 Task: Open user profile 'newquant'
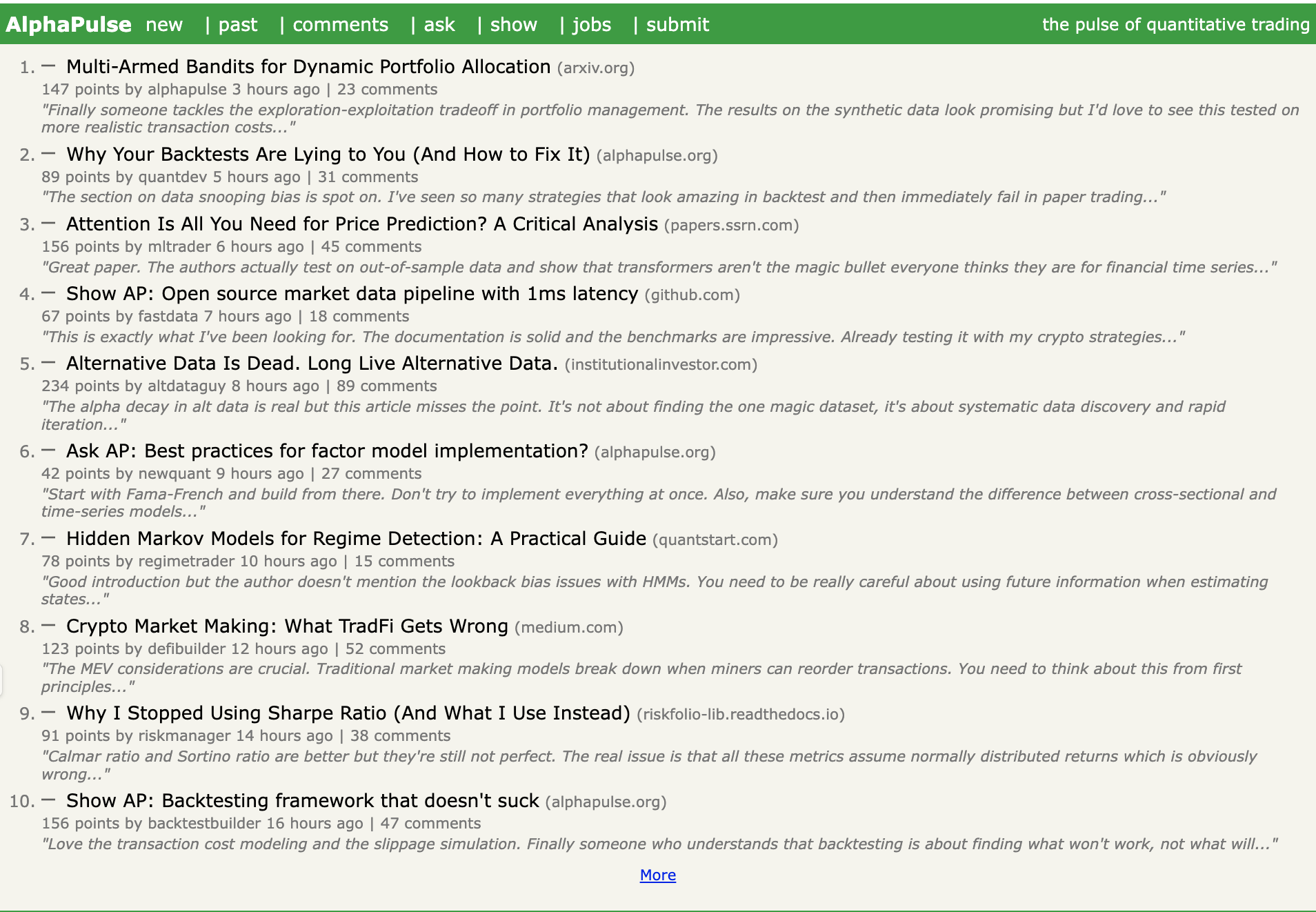click(x=175, y=474)
